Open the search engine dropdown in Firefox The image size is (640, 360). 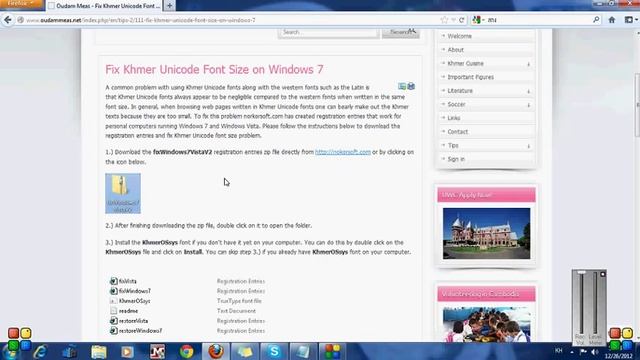coord(478,20)
